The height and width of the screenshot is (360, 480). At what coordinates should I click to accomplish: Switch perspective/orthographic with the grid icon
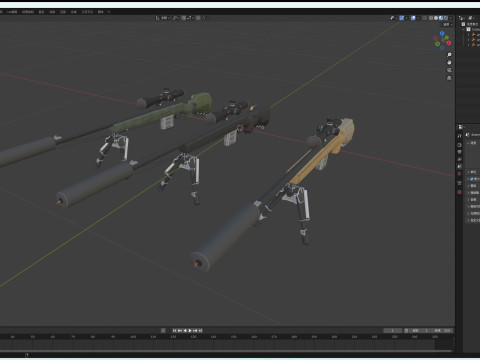coord(449,78)
